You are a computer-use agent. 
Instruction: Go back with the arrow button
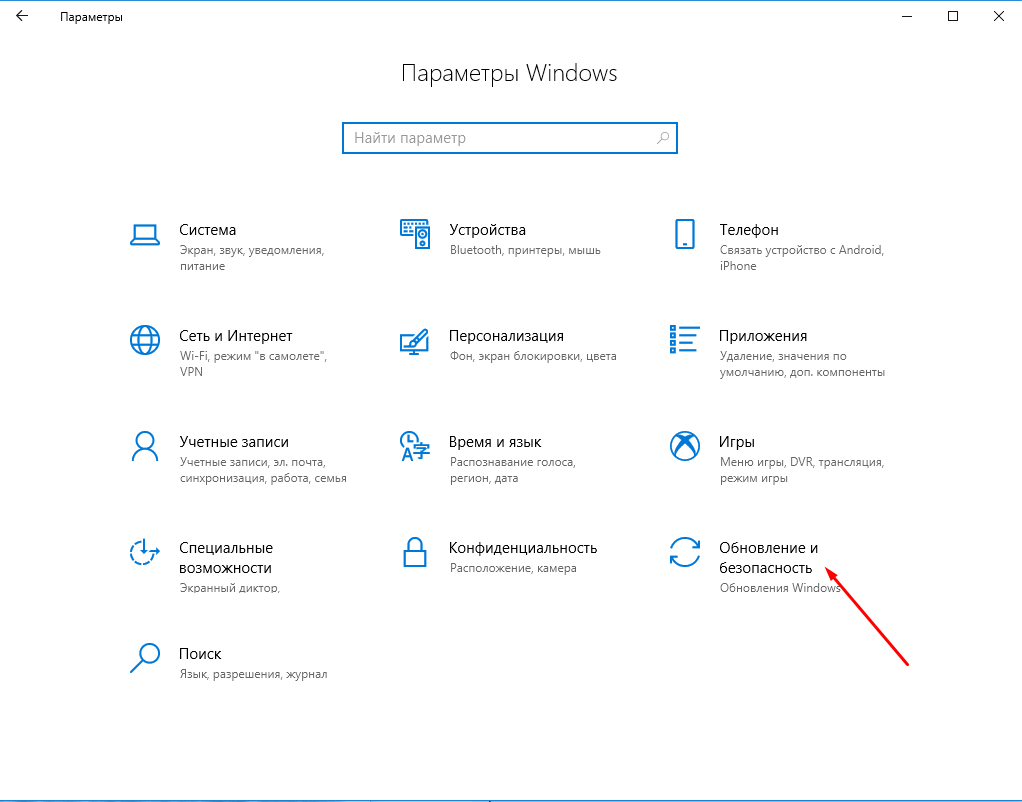(x=22, y=16)
